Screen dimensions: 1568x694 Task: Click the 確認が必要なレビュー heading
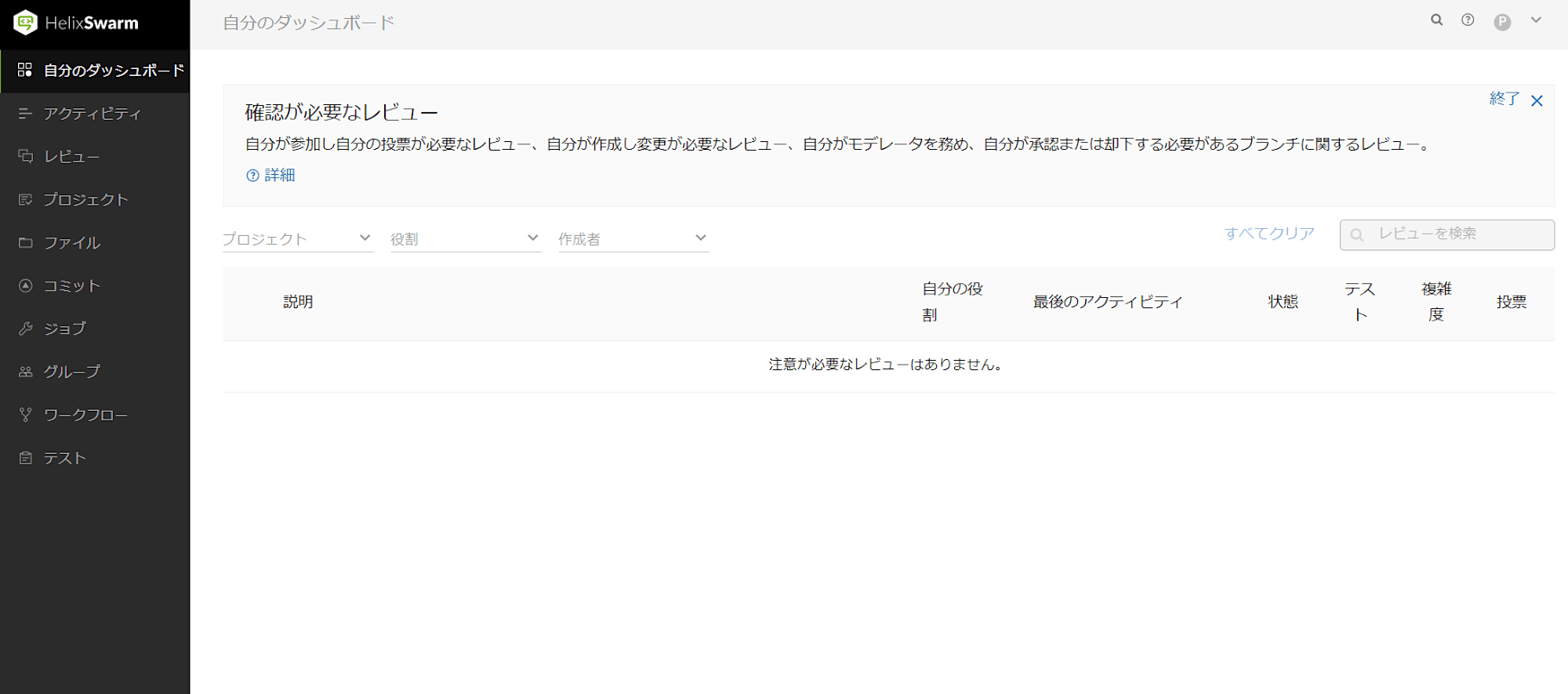click(342, 112)
